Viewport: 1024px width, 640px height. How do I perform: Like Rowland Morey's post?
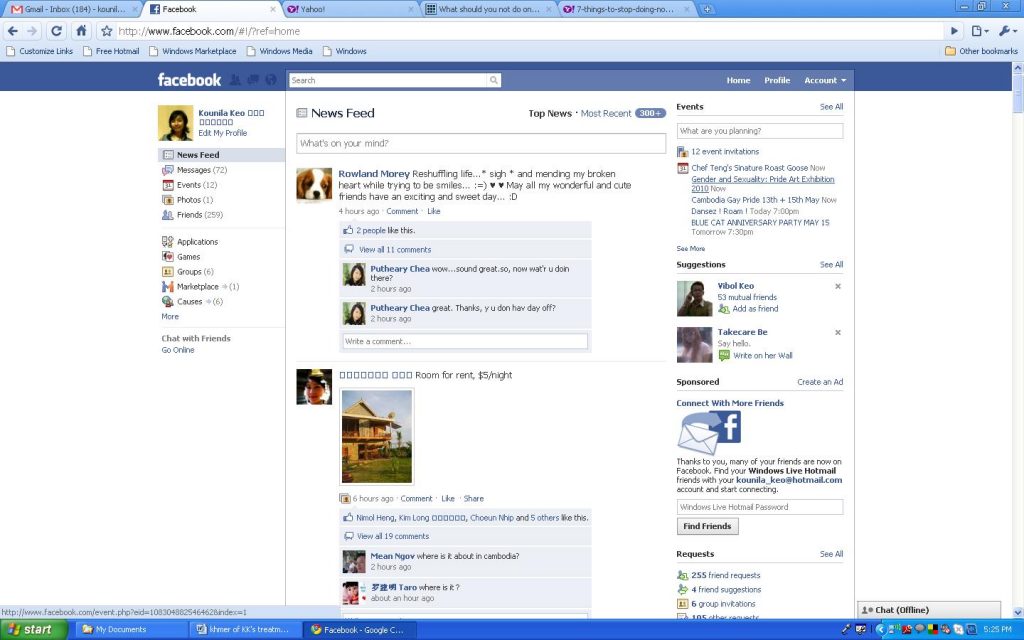point(434,212)
